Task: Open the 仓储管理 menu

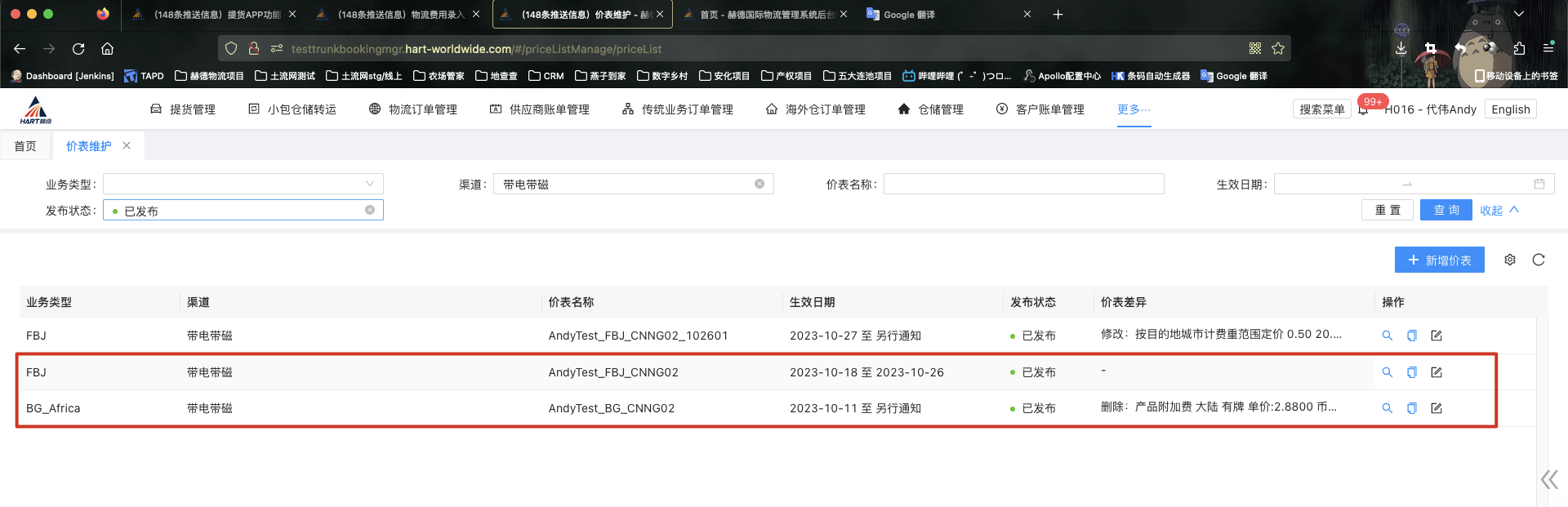Action: pyautogui.click(x=930, y=109)
